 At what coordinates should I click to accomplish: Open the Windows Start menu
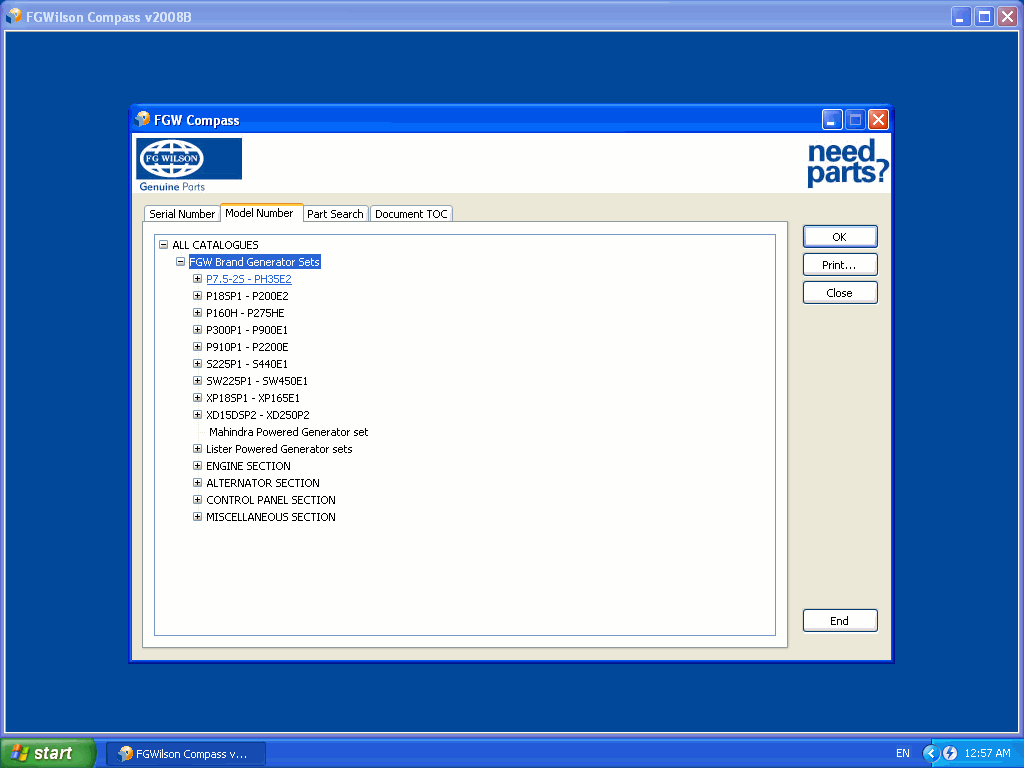[48, 753]
